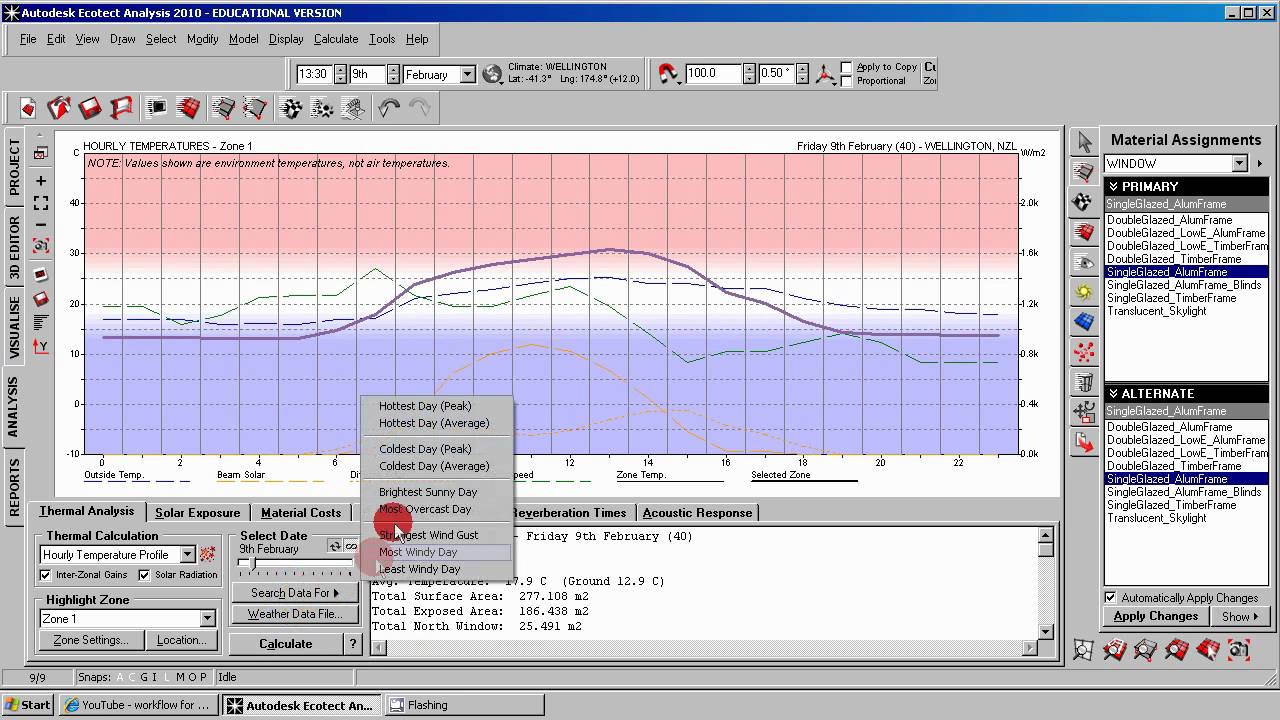Click the Undo arrow in toolbar
The image size is (1280, 720).
(389, 107)
